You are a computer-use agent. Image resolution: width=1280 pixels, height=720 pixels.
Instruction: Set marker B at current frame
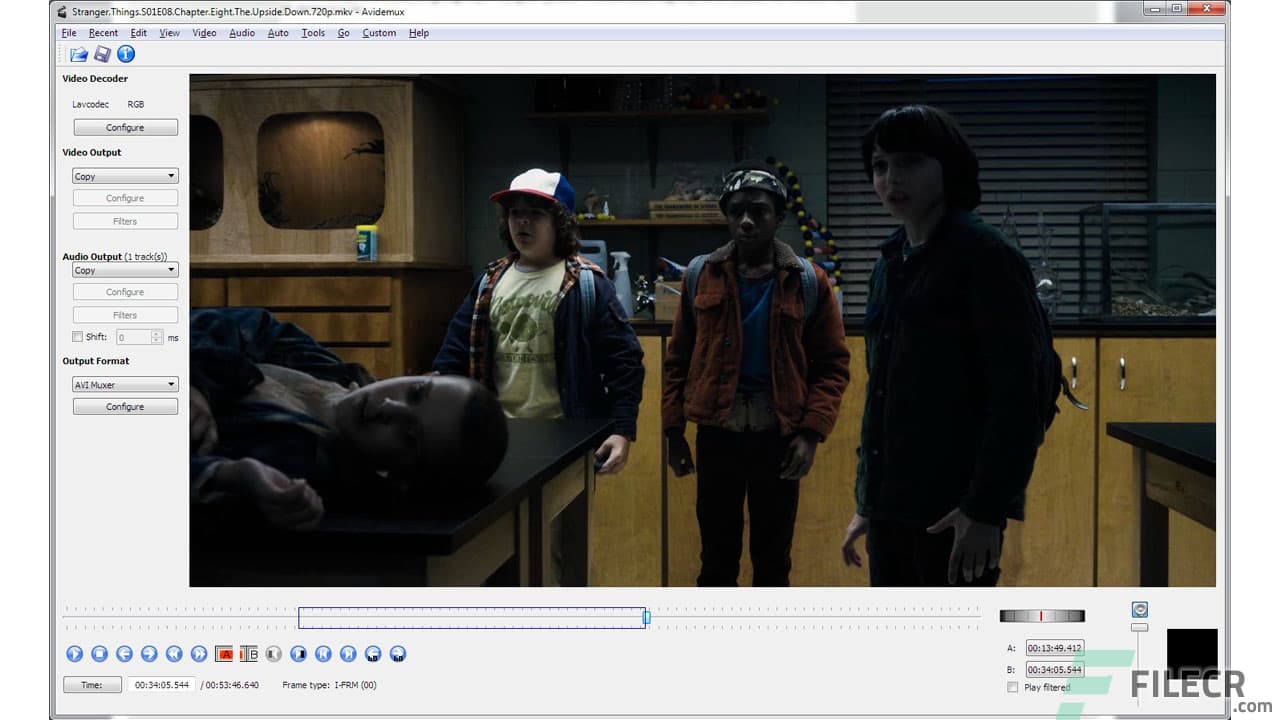(248, 653)
